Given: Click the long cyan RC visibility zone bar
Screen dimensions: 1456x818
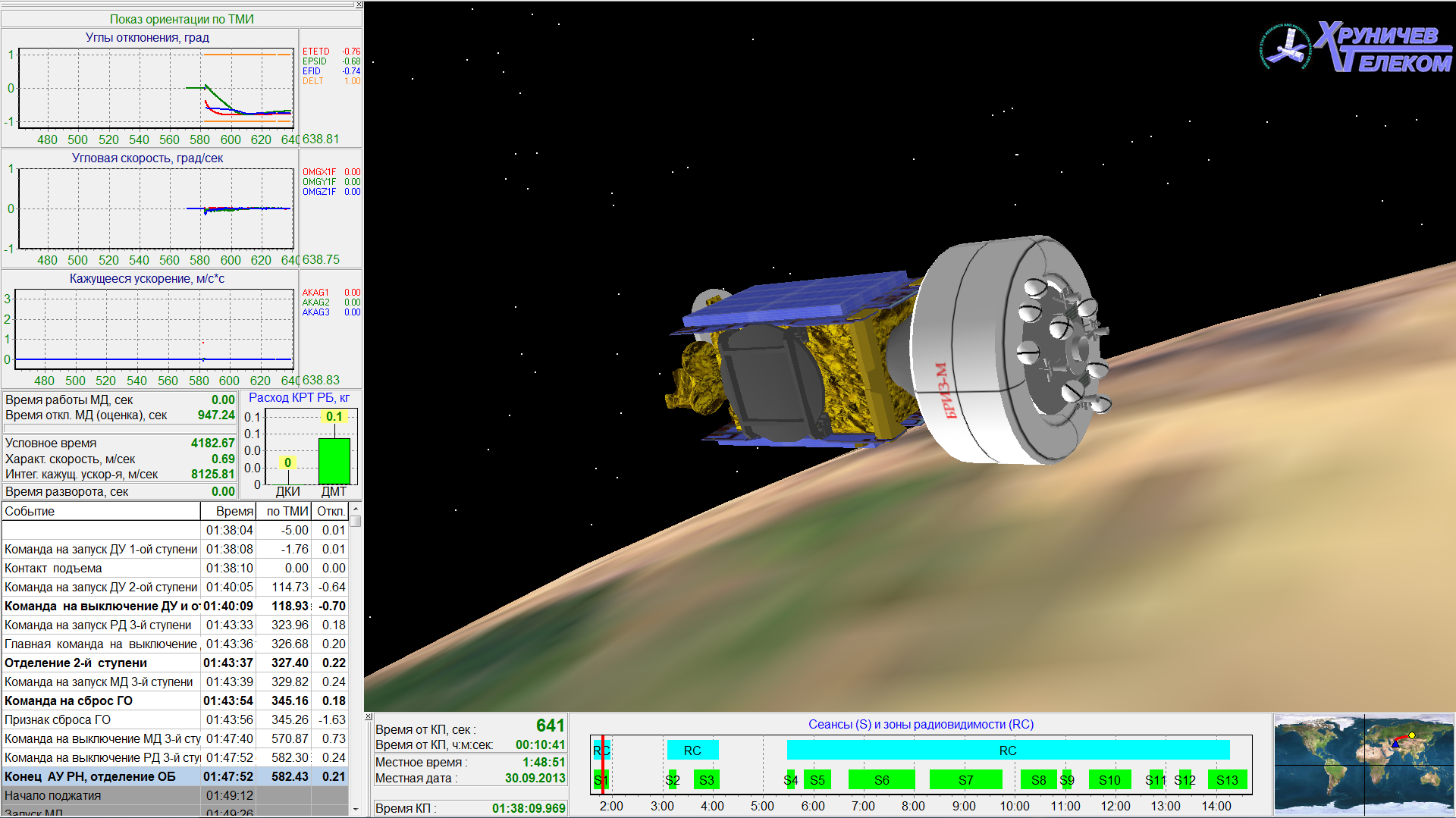Looking at the screenshot, I should coord(1008,751).
